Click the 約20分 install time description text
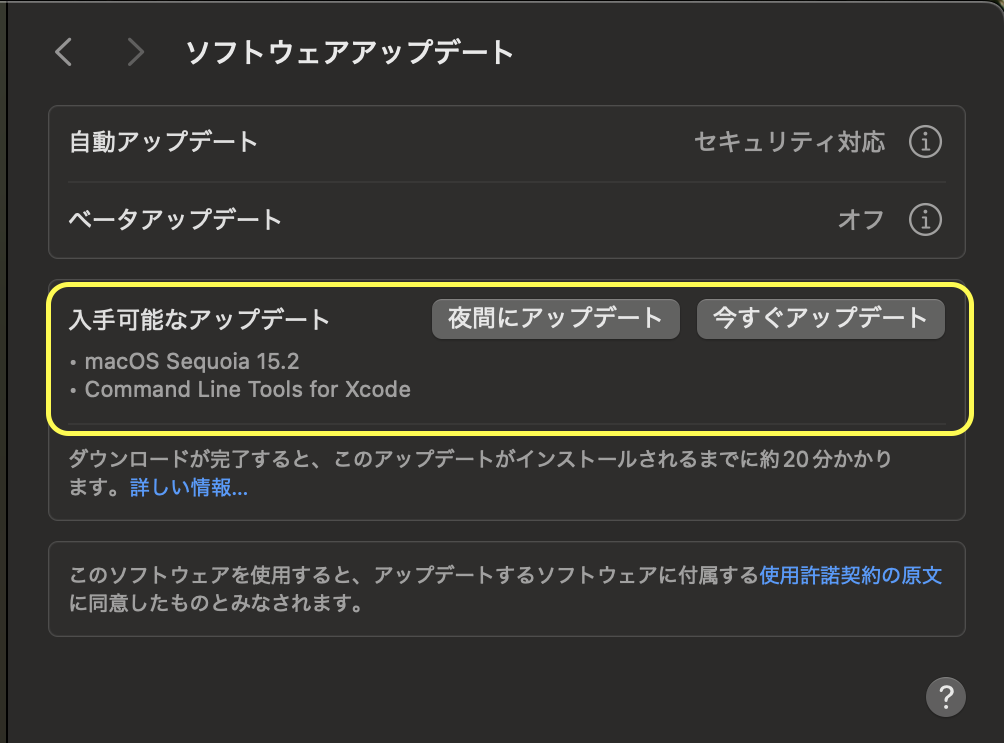The image size is (1004, 743). point(480,461)
